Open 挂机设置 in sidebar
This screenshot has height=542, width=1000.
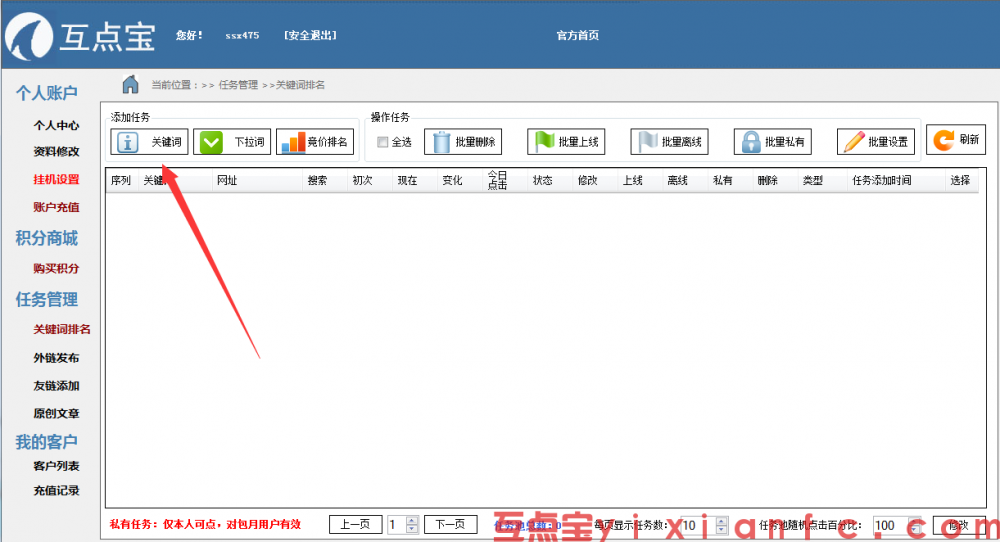coord(56,180)
